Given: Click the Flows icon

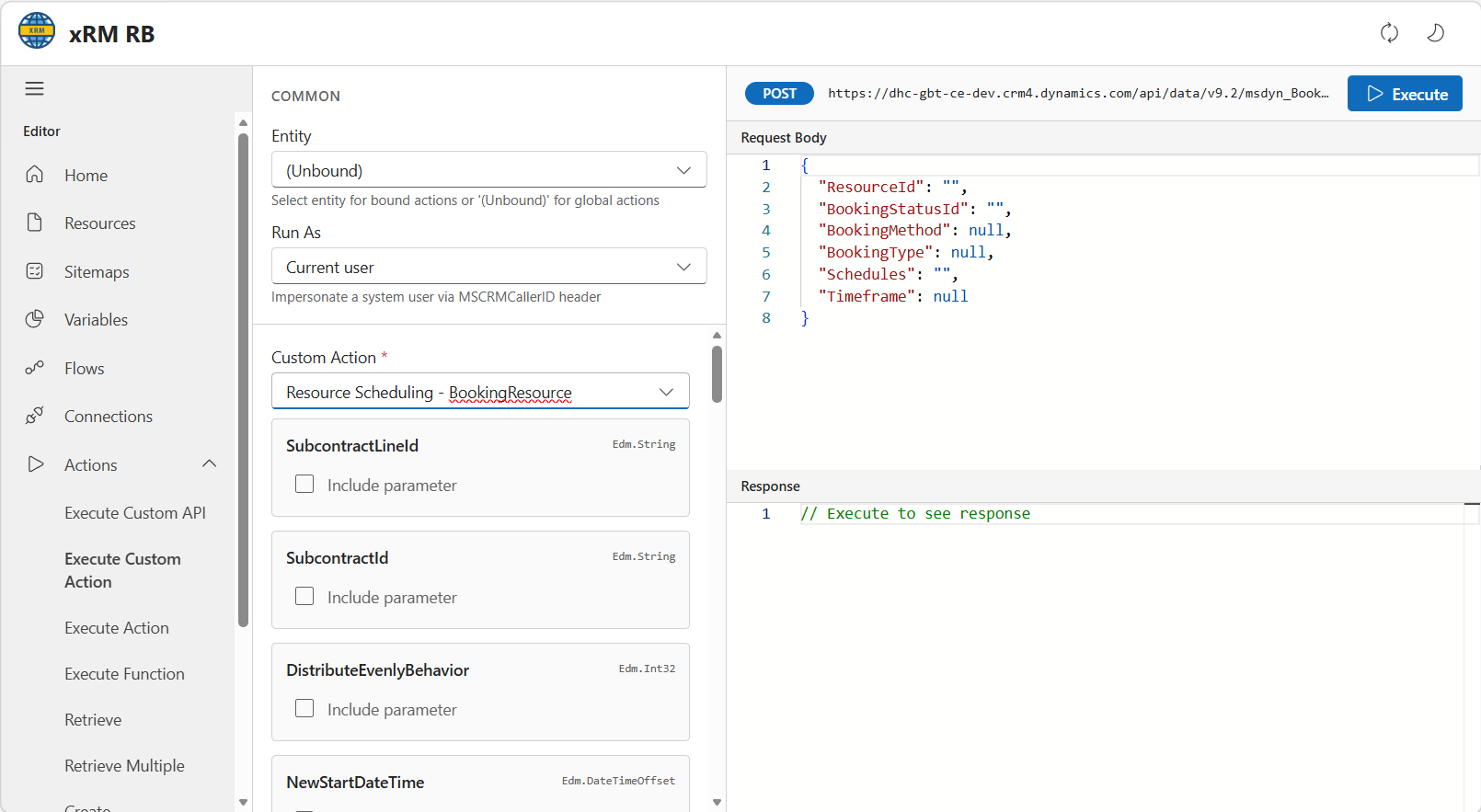Looking at the screenshot, I should (35, 368).
